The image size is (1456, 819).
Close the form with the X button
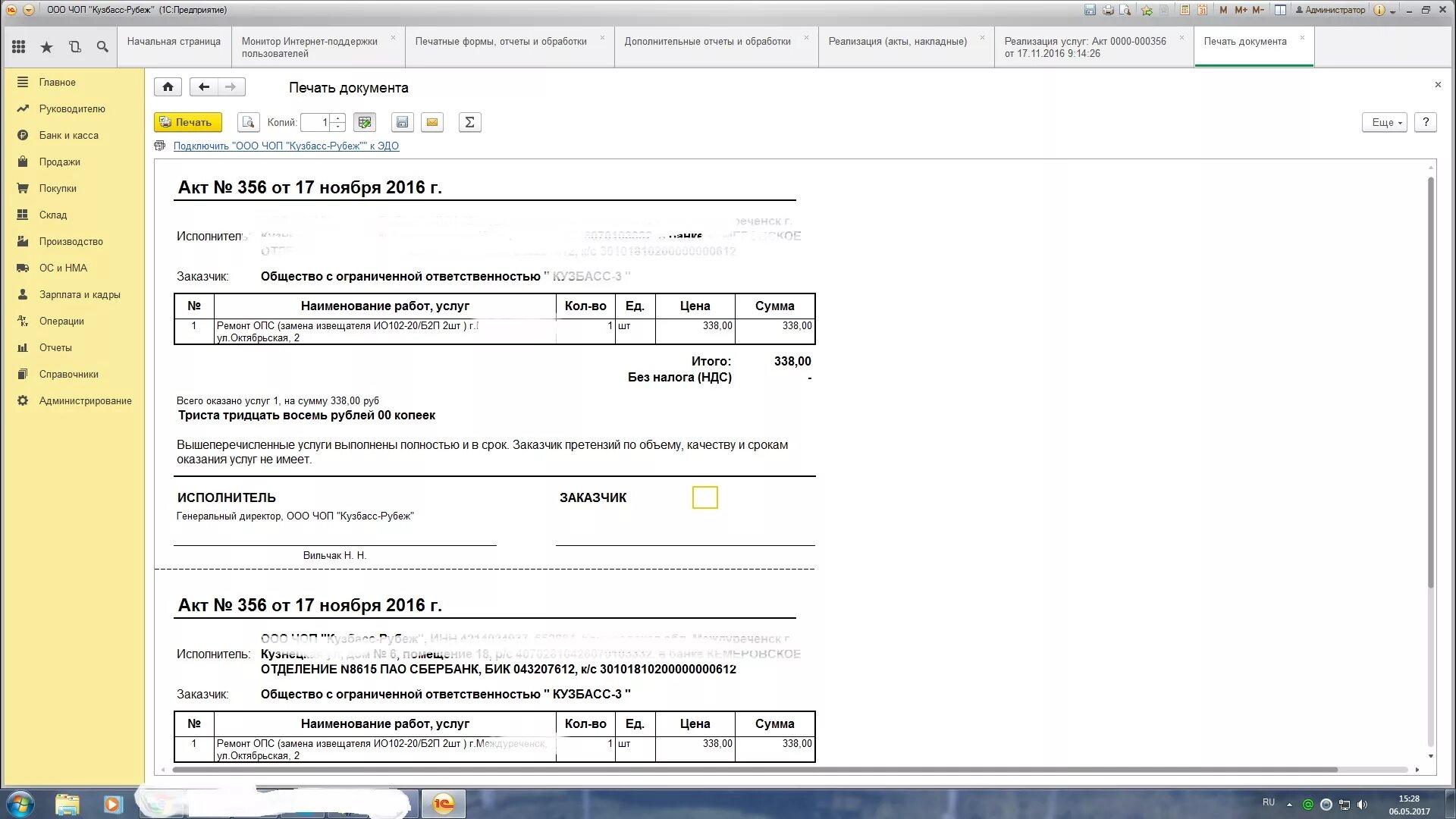(x=1438, y=84)
